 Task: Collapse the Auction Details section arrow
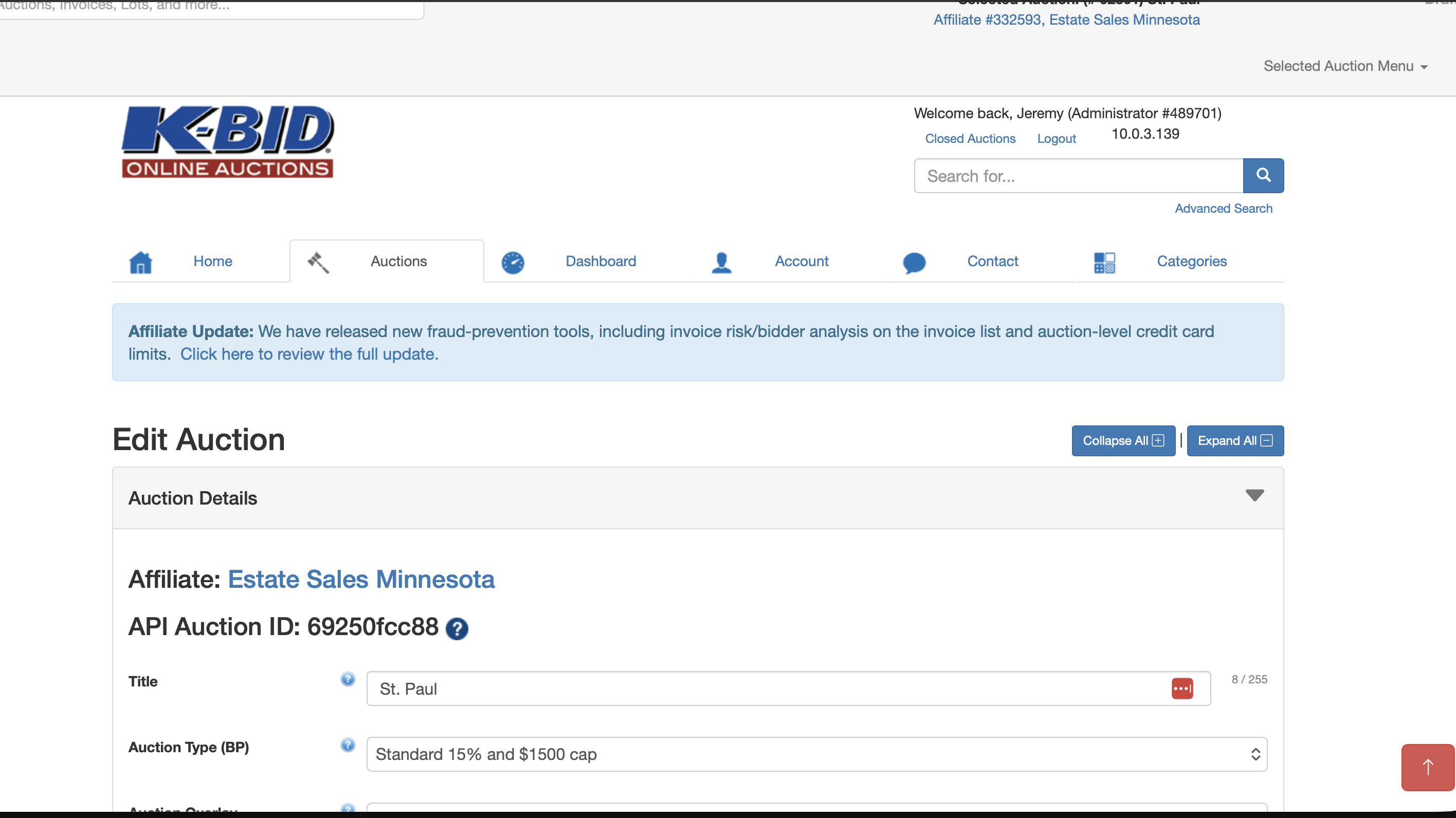(1254, 495)
